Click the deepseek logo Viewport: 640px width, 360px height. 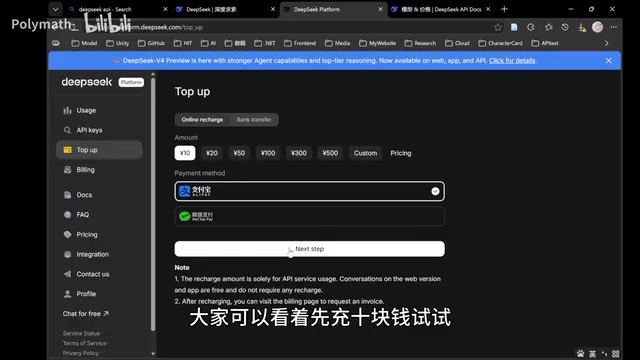pyautogui.click(x=87, y=82)
